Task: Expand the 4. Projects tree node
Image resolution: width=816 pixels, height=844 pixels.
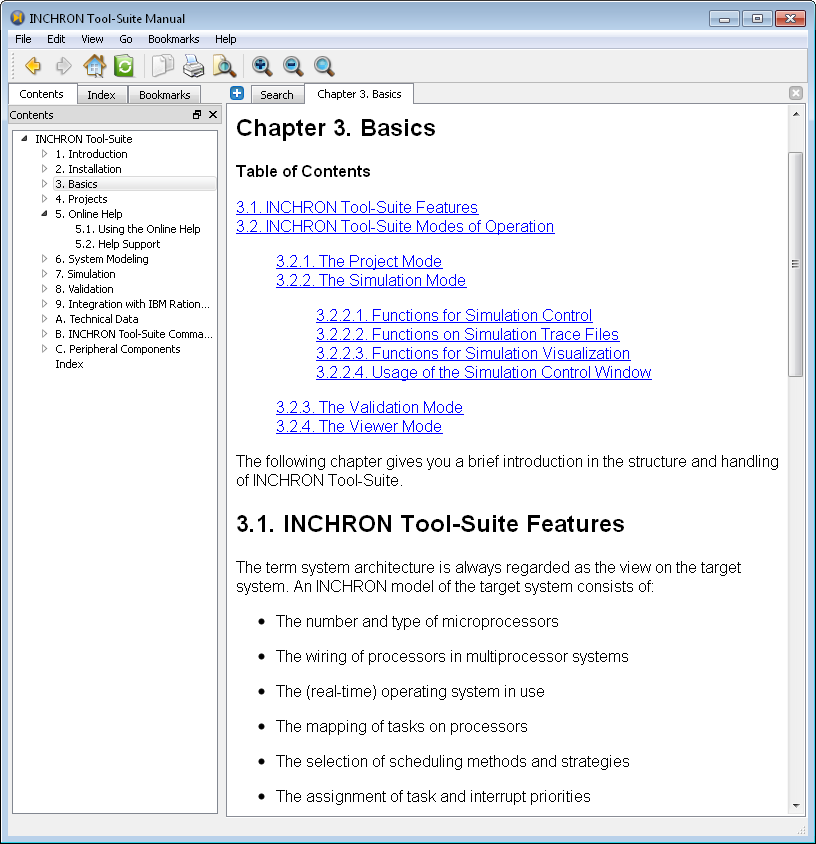Action: (x=45, y=199)
